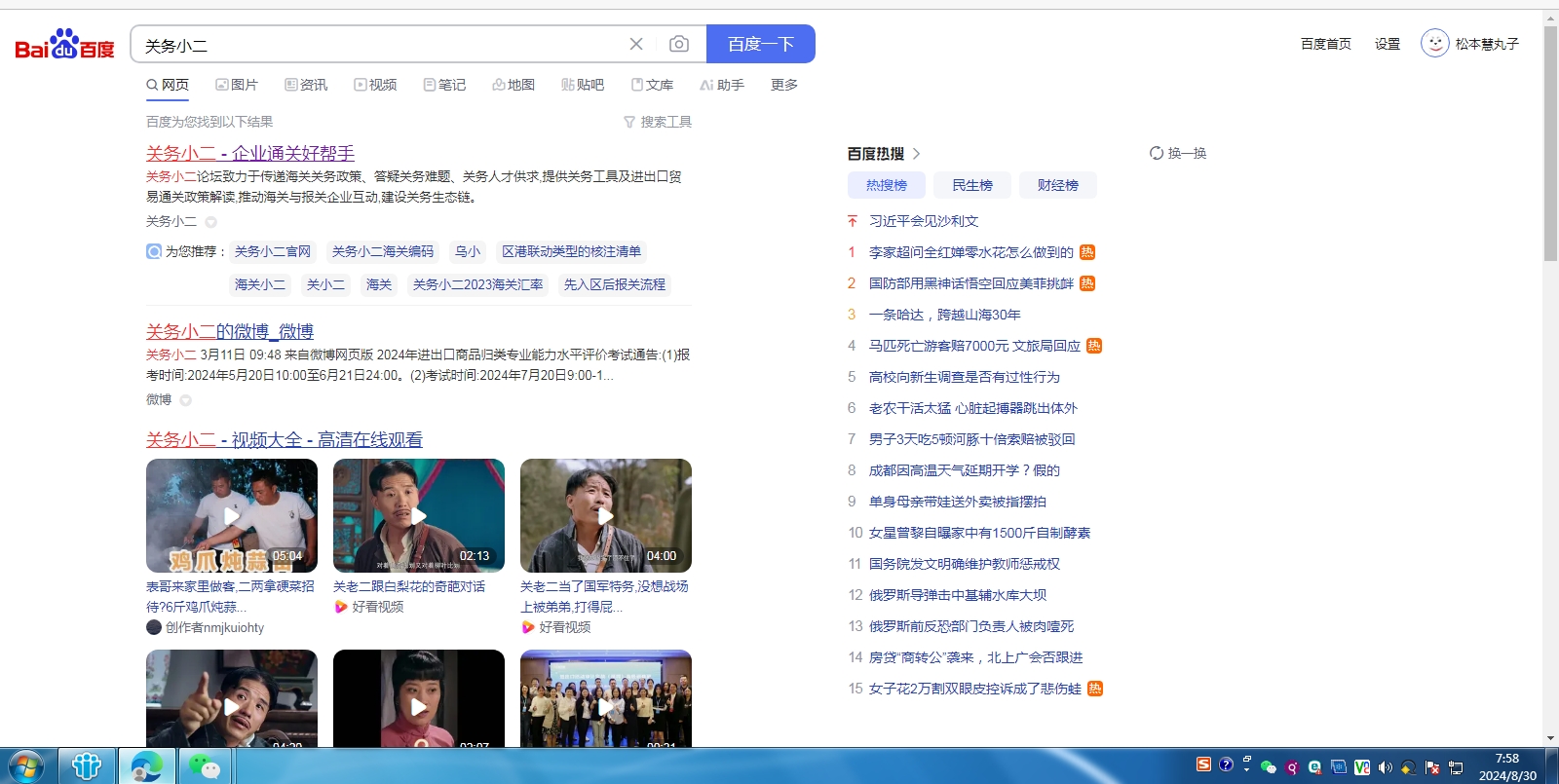1559x784 pixels.
Task: Click suggestion 区港联动类型的核注清单
Action: tap(572, 251)
